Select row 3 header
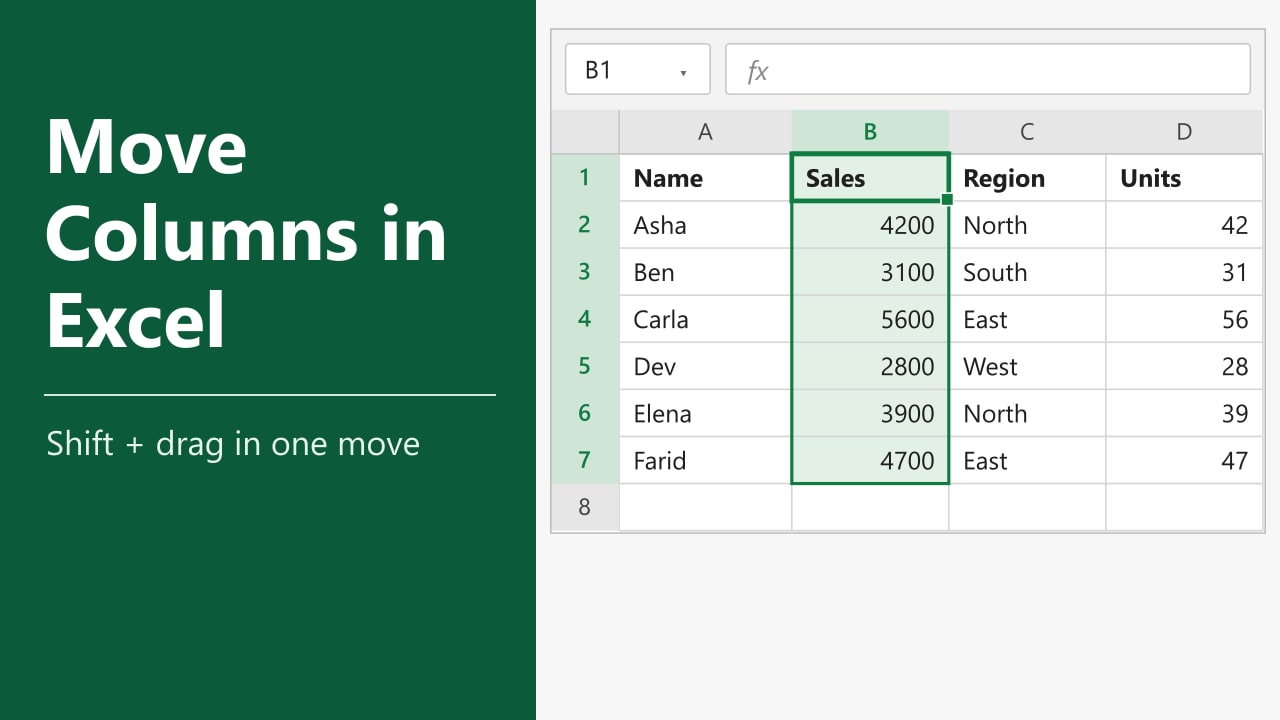Screen dimensions: 1280x720 coord(585,272)
